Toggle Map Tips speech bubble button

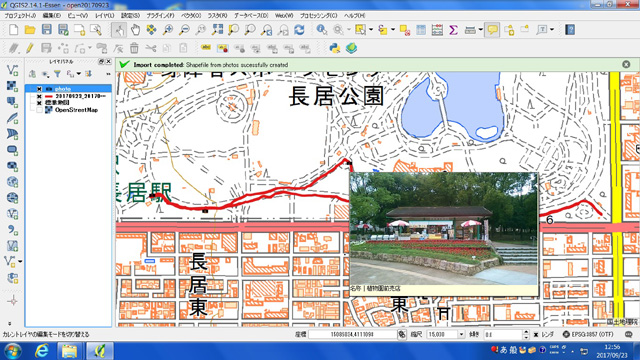(x=493, y=30)
